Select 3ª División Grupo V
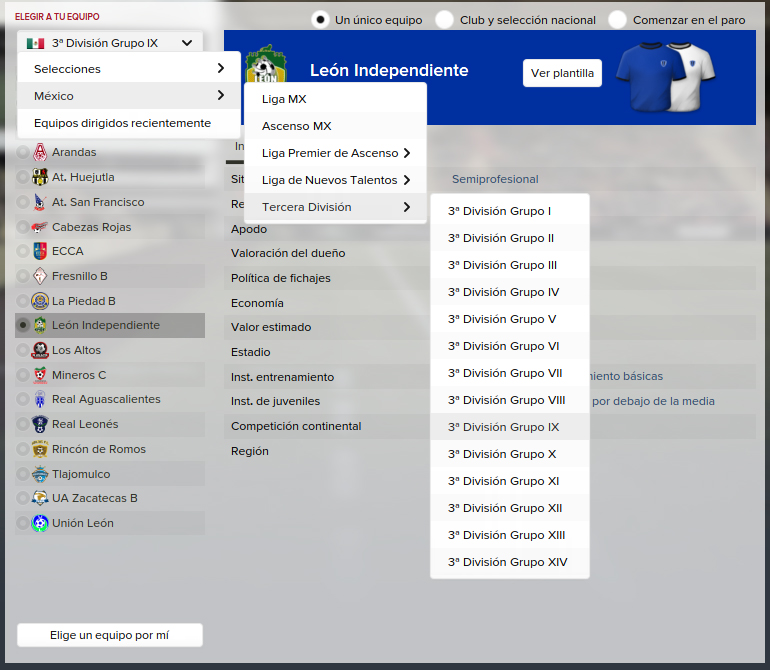 [x=510, y=319]
